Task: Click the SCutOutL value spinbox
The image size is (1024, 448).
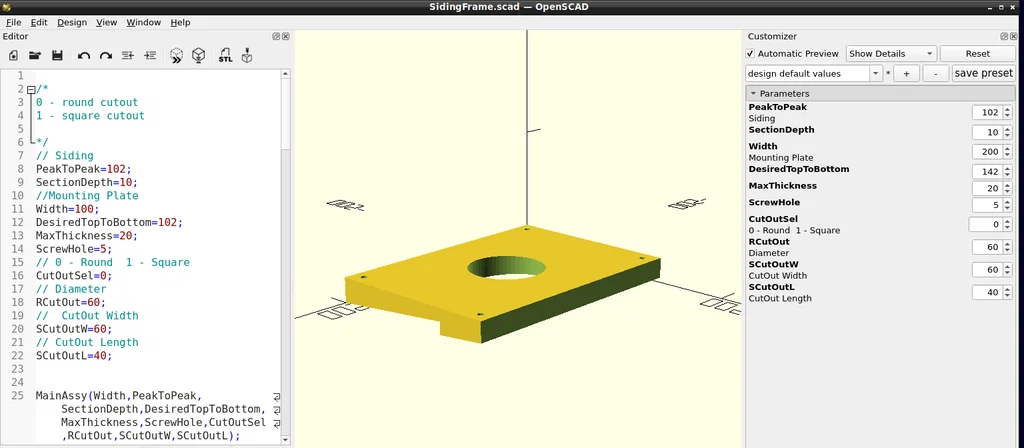Action: click(991, 293)
